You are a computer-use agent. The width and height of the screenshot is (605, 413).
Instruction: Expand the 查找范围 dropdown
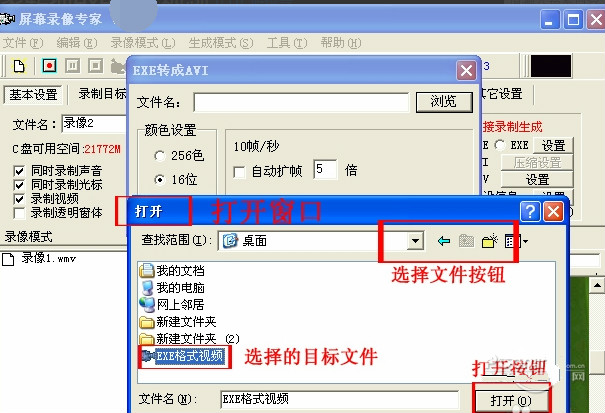(x=415, y=241)
